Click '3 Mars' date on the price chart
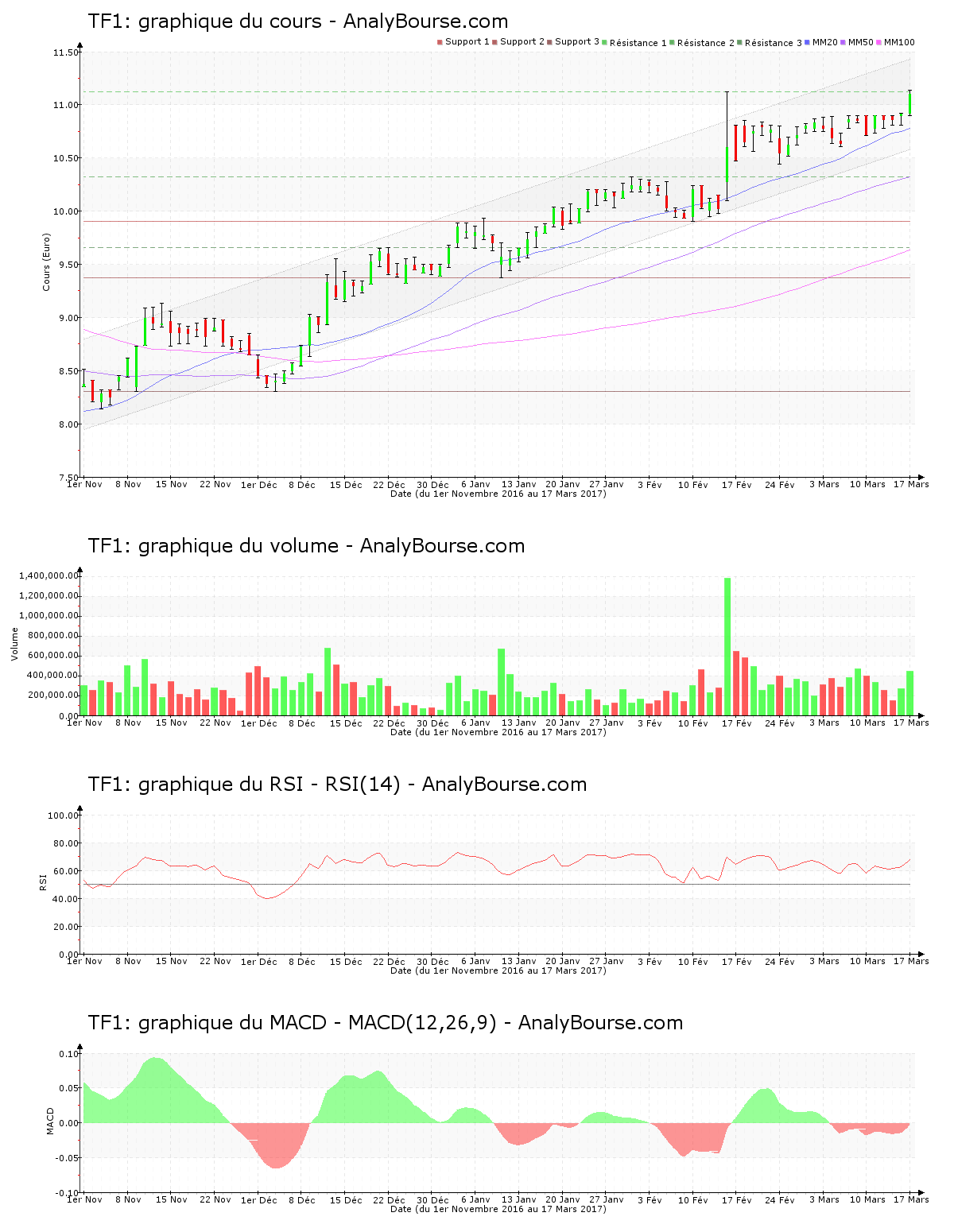 tap(824, 484)
